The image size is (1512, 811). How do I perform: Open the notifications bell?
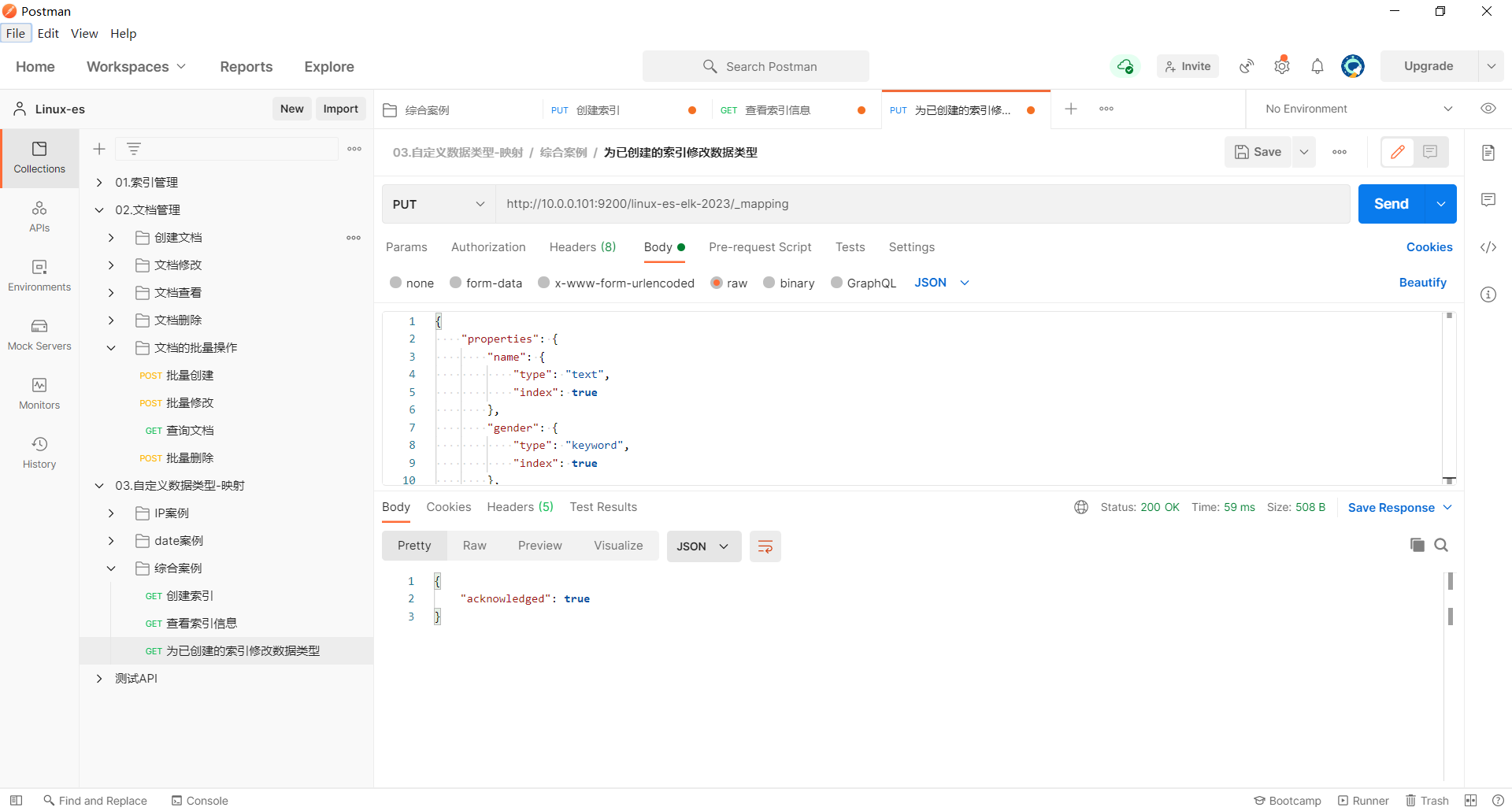pyautogui.click(x=1317, y=66)
